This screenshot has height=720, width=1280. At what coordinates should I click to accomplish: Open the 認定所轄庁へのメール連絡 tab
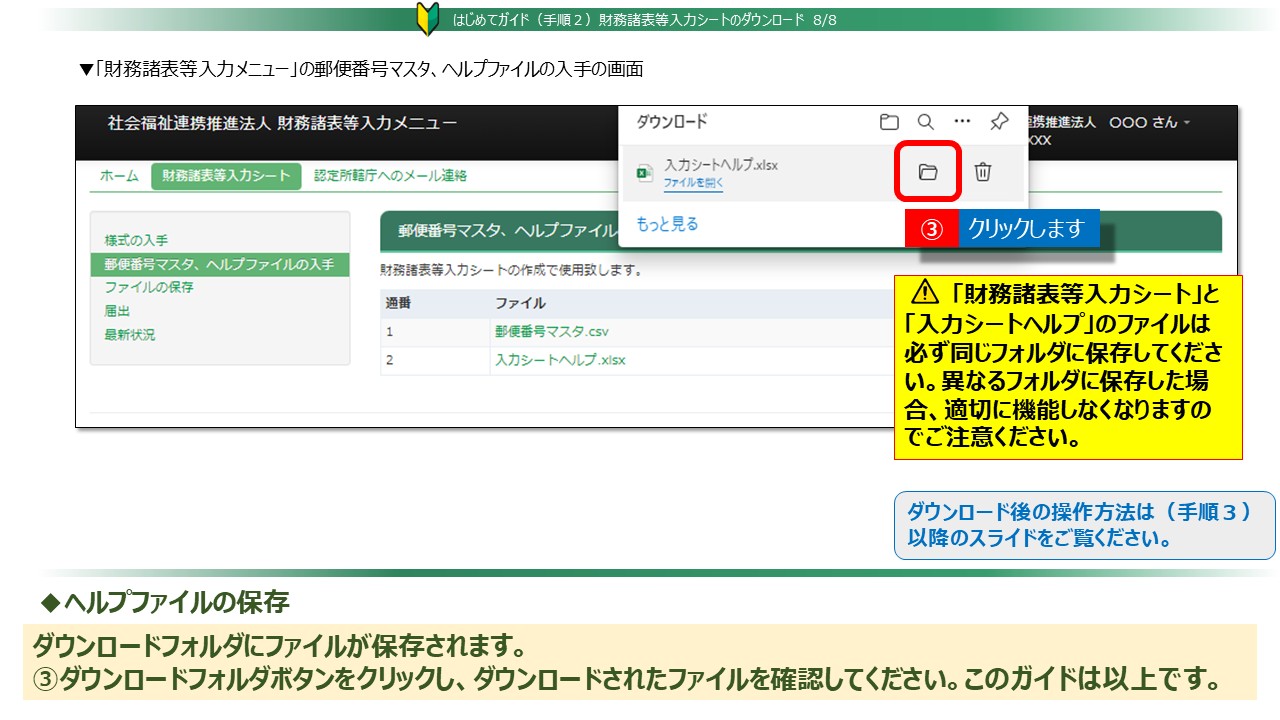[x=390, y=176]
